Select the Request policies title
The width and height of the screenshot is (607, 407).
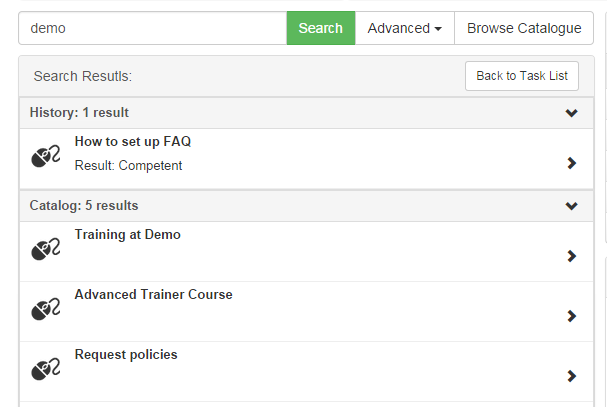126,355
